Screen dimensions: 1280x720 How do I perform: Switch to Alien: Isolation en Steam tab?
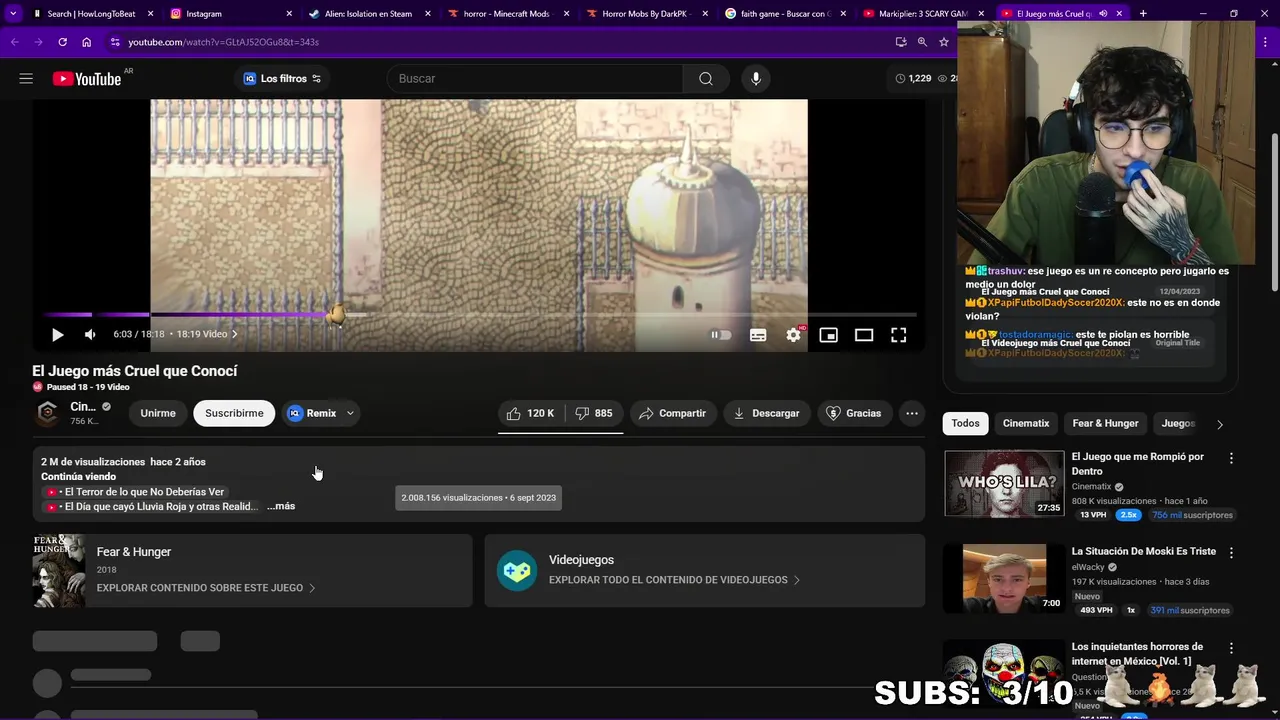(x=368, y=14)
